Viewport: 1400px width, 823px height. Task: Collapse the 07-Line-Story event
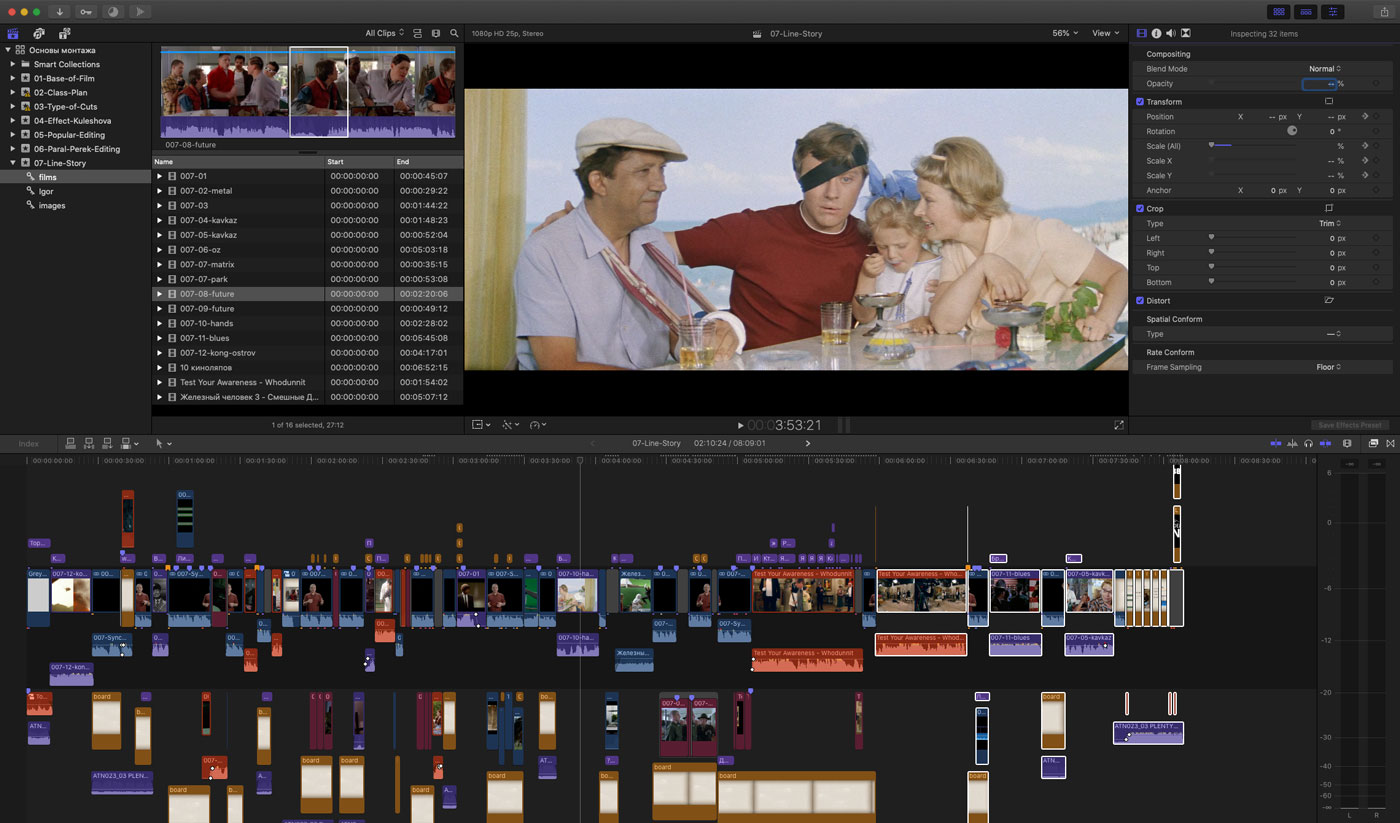(12, 163)
